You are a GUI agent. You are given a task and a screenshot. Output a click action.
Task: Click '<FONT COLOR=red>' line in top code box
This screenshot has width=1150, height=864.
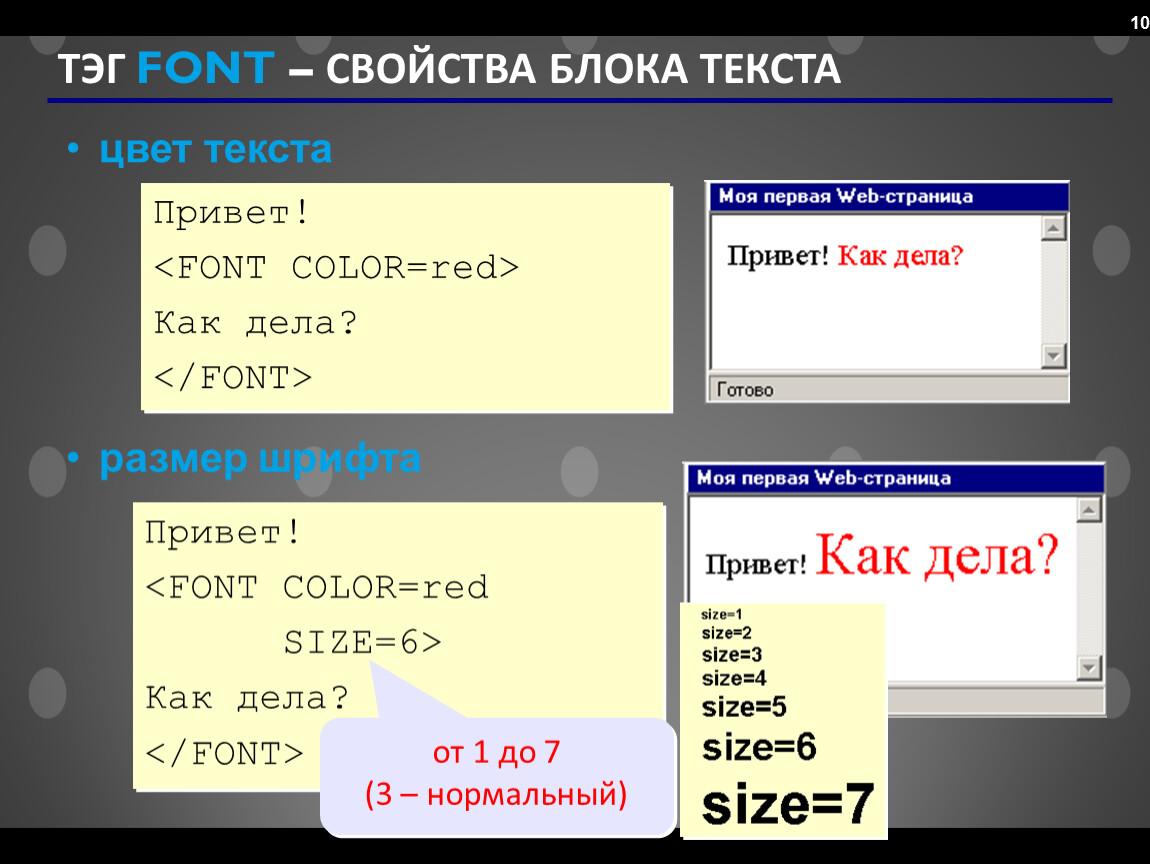click(336, 268)
